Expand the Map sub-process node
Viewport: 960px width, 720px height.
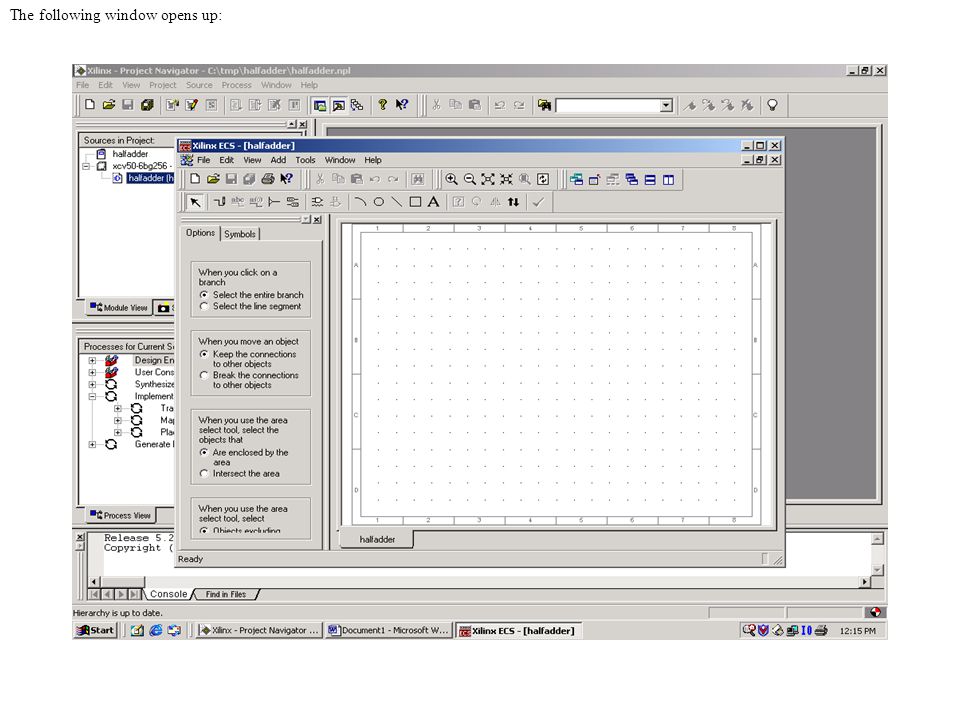coord(118,421)
